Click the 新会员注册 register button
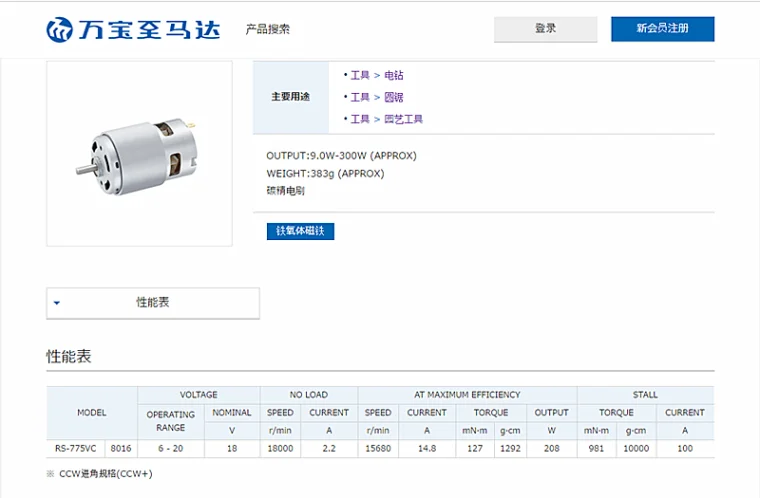The height and width of the screenshot is (498, 760). [x=662, y=29]
